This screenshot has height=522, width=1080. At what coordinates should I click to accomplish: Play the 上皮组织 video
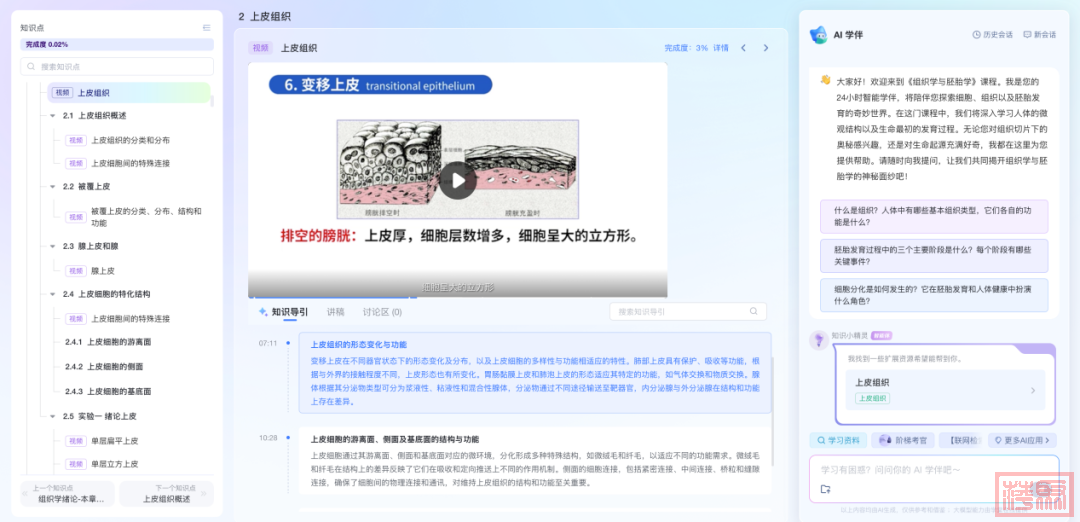click(x=458, y=180)
